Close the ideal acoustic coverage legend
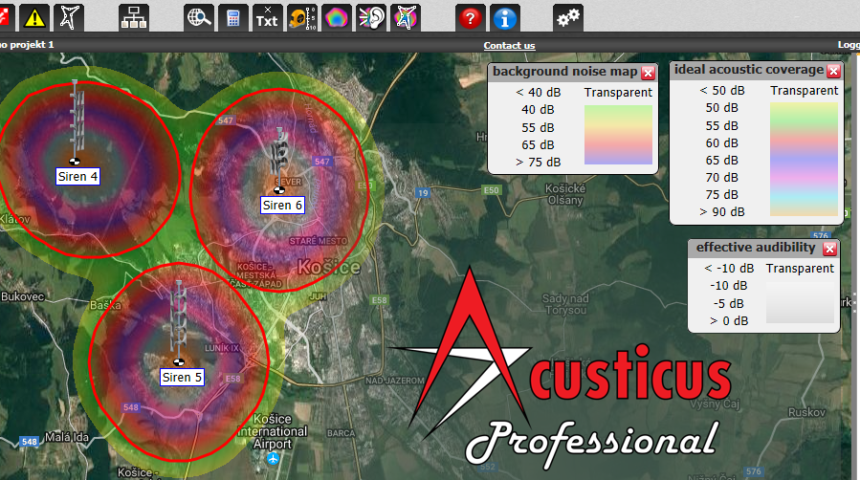This screenshot has height=480, width=860. click(x=834, y=71)
